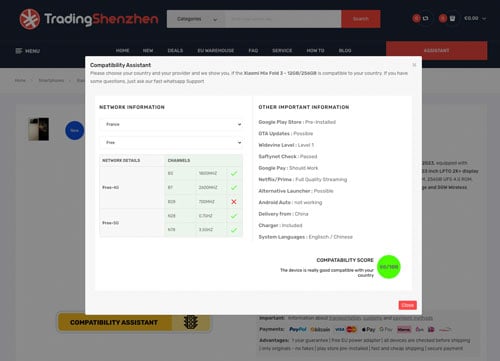
Task: Go to the FAQ menu item
Action: pos(253,51)
